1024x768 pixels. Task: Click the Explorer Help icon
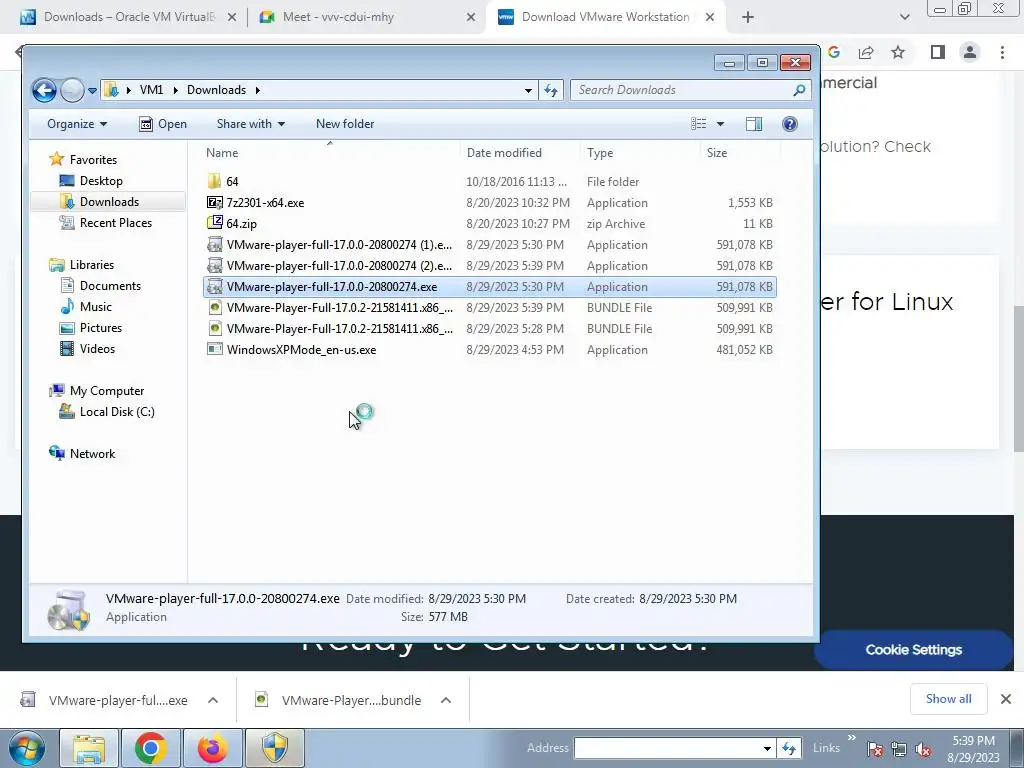790,124
